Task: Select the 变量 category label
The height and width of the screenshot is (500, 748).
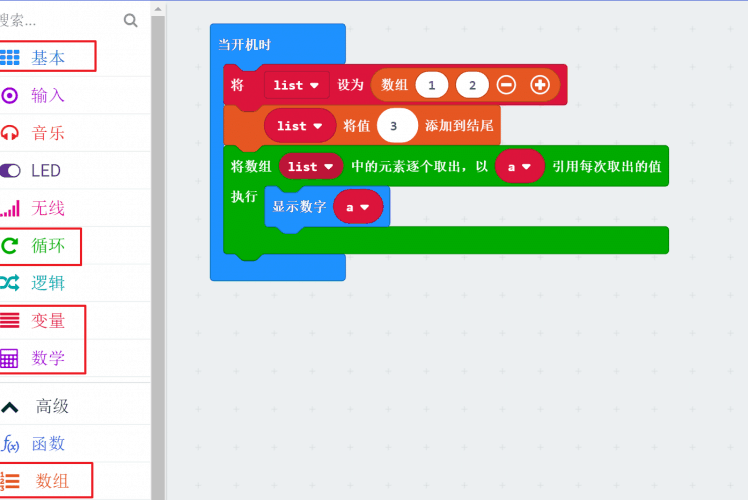Action: pyautogui.click(x=49, y=321)
